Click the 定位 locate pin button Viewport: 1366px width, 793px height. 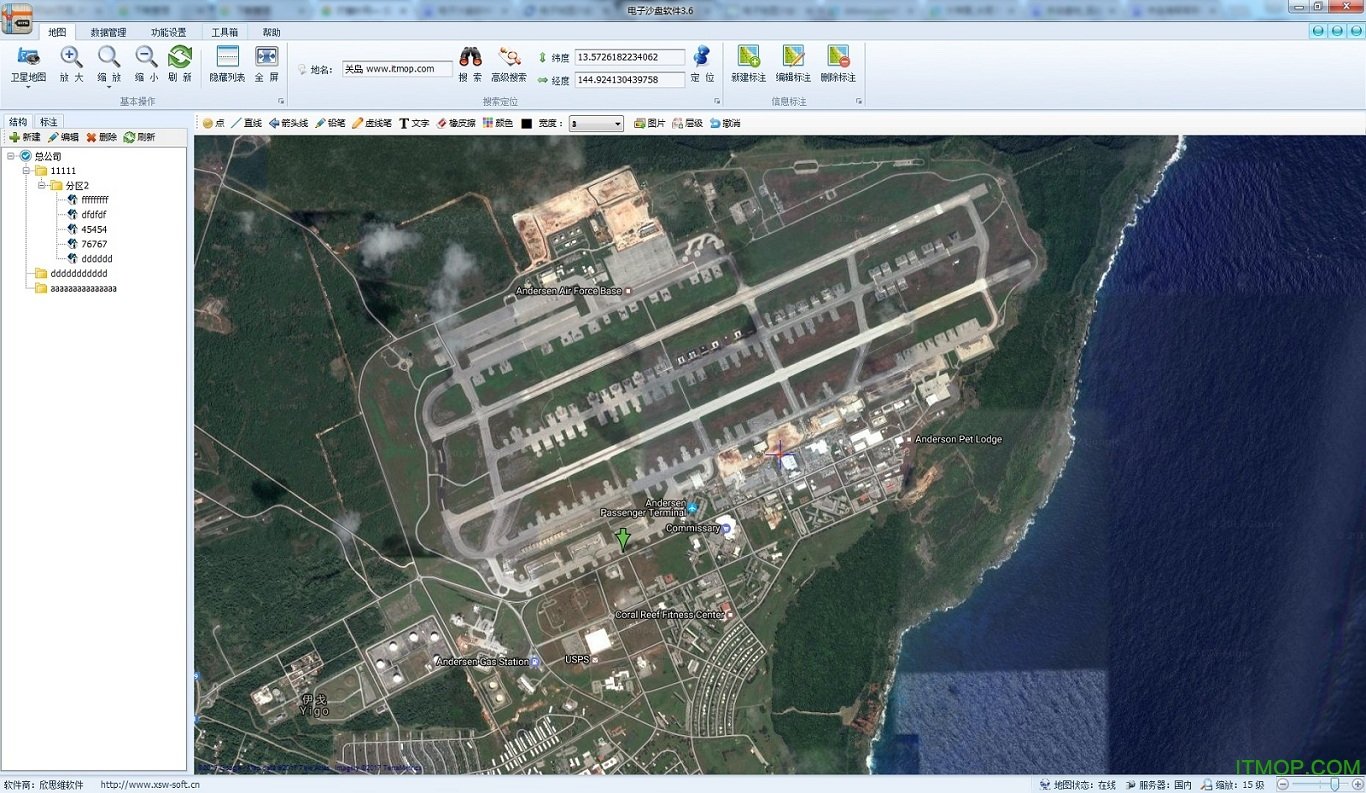click(x=702, y=64)
